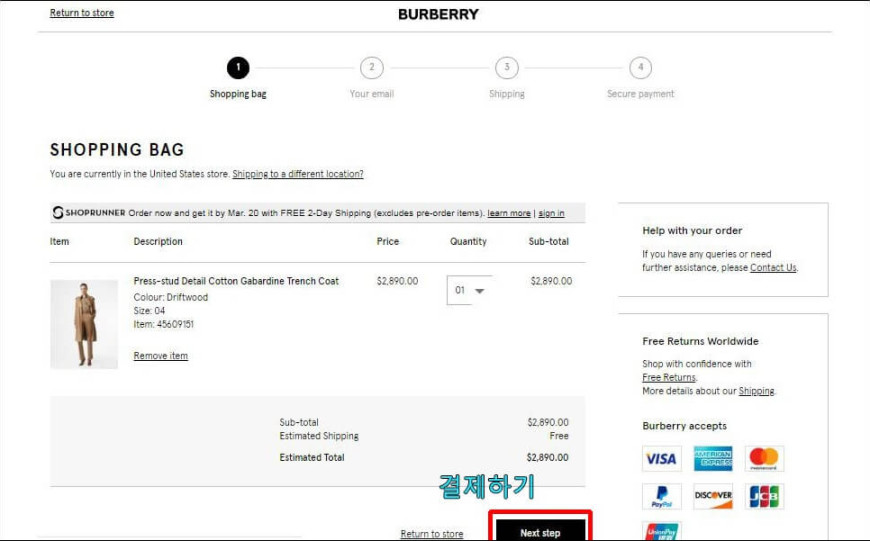870x541 pixels.
Task: Click Return to store link at top
Action: click(82, 13)
